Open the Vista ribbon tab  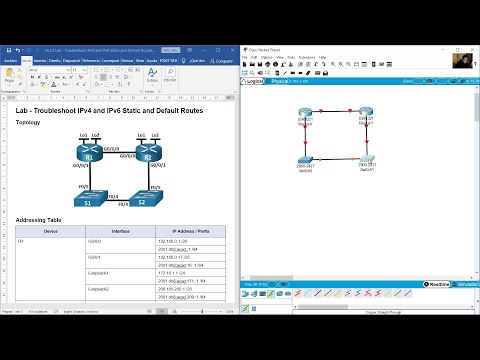tap(140, 61)
